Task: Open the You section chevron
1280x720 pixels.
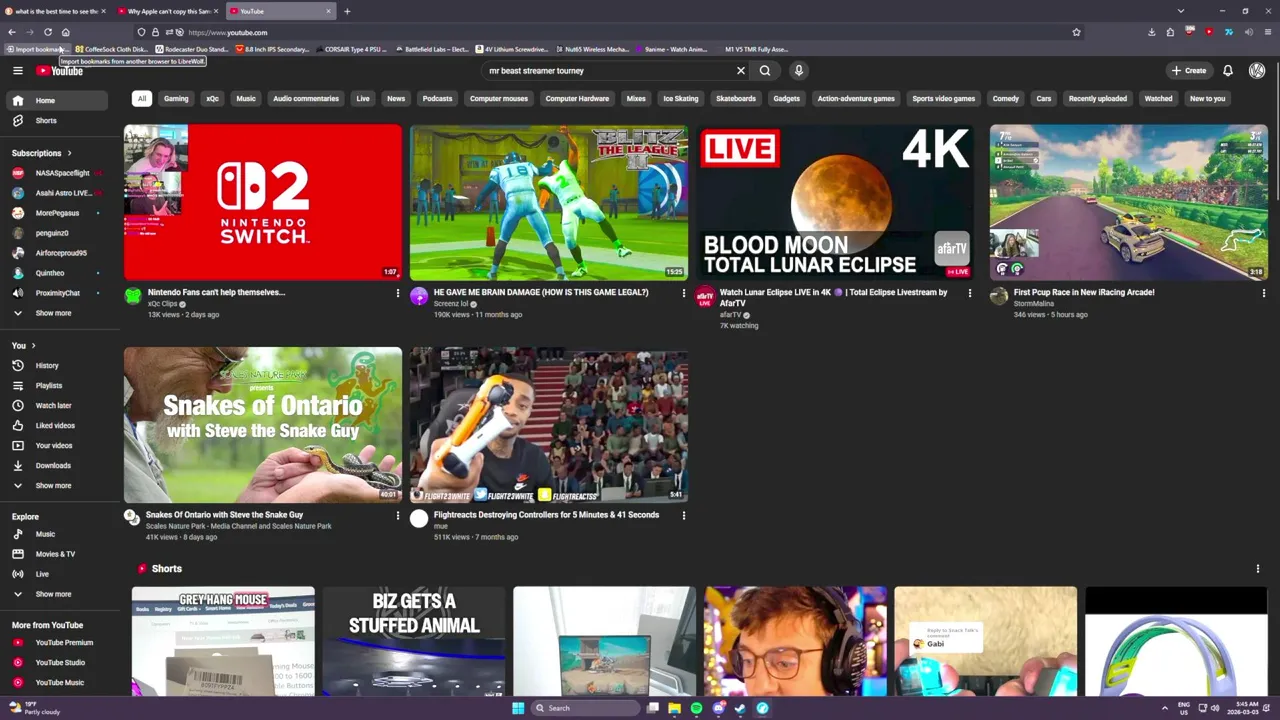Action: [33, 346]
